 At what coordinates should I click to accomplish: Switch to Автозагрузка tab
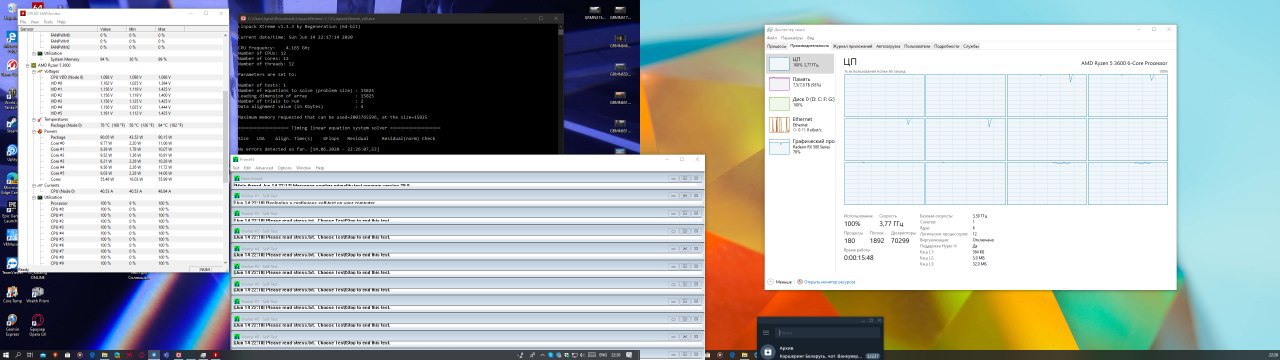pos(888,46)
